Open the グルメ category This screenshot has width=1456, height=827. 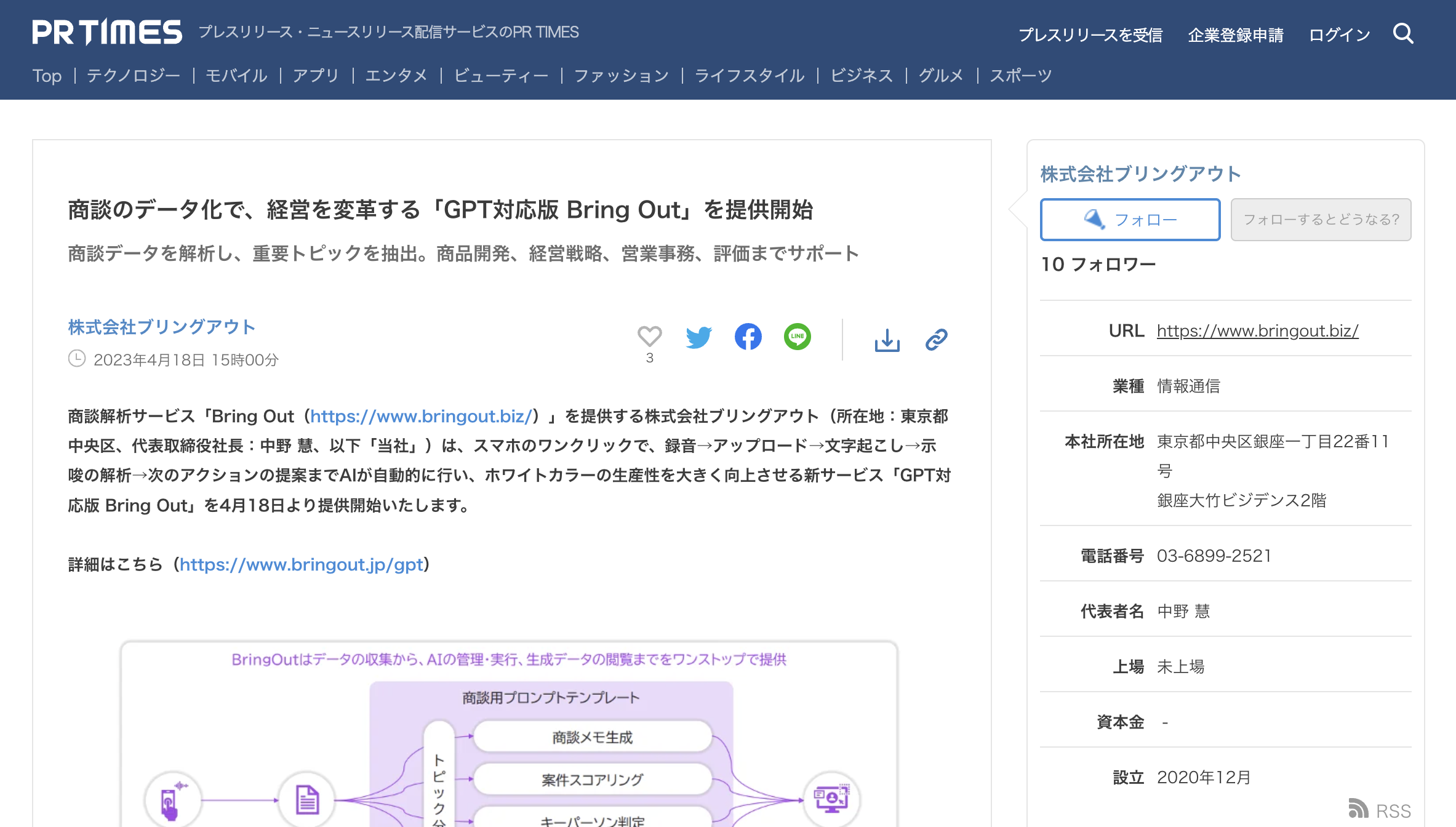941,76
